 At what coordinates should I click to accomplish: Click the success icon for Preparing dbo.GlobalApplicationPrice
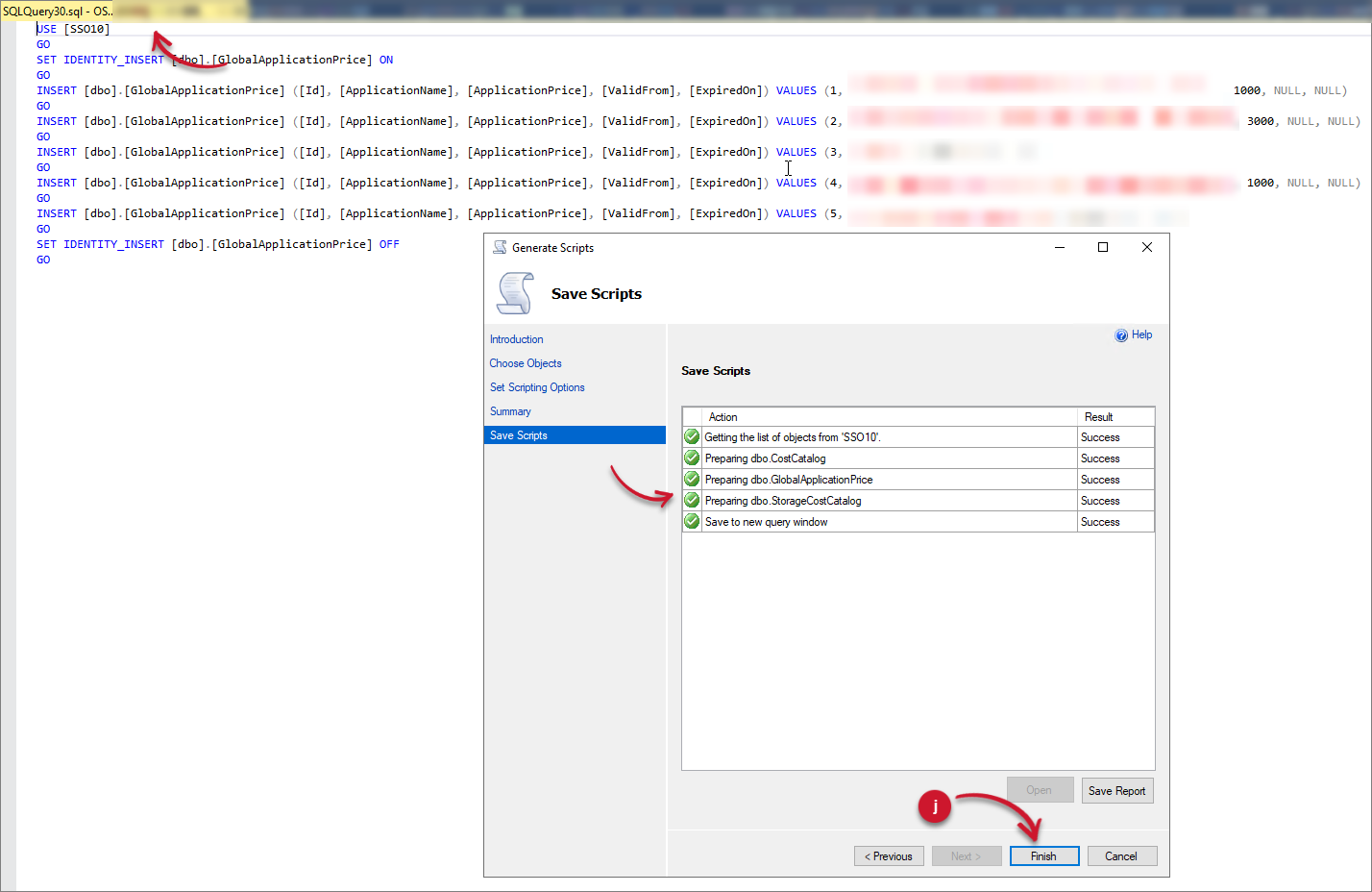pyautogui.click(x=692, y=479)
